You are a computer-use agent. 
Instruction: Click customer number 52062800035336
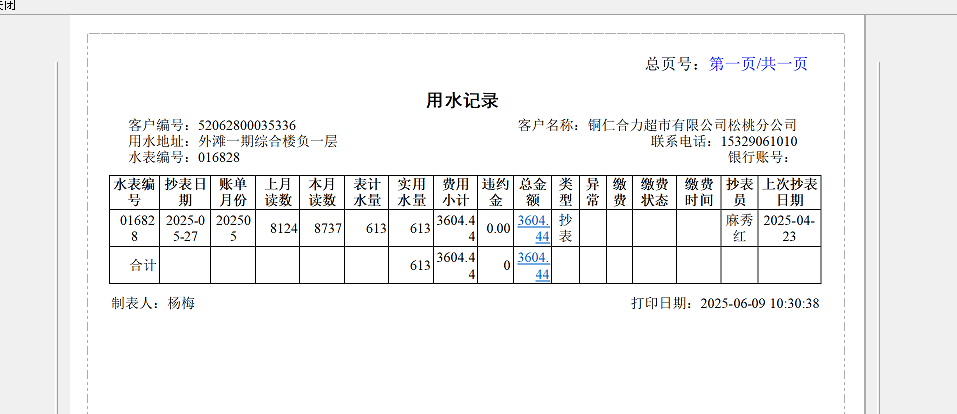(x=247, y=125)
